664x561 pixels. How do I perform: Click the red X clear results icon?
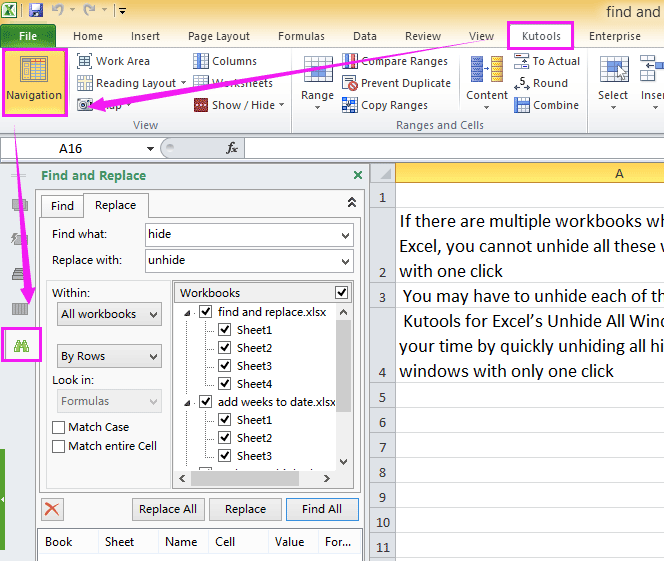[52, 509]
